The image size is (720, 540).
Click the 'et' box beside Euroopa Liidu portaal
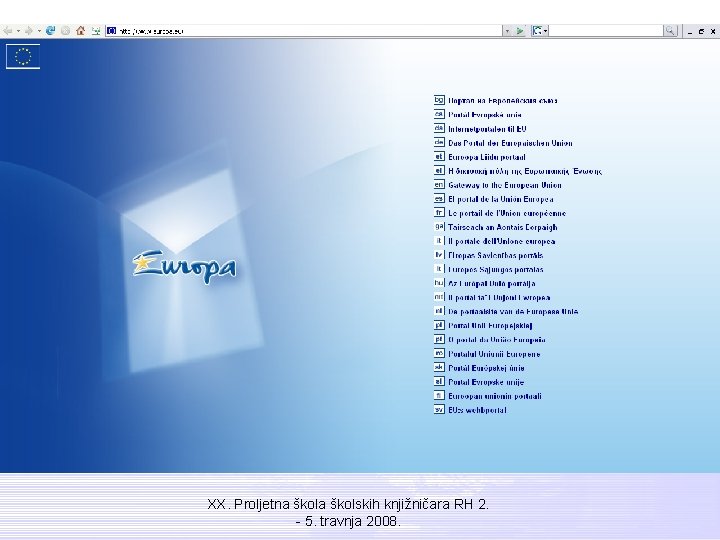(439, 156)
